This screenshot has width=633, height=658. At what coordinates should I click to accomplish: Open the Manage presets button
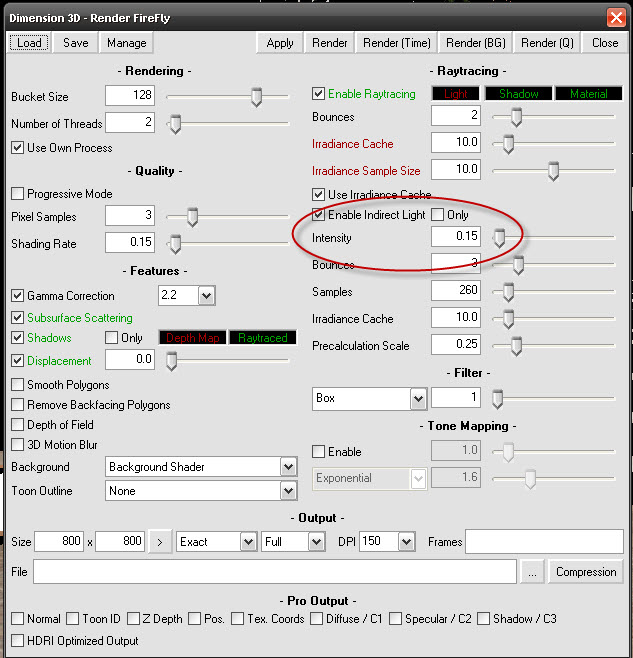[126, 43]
